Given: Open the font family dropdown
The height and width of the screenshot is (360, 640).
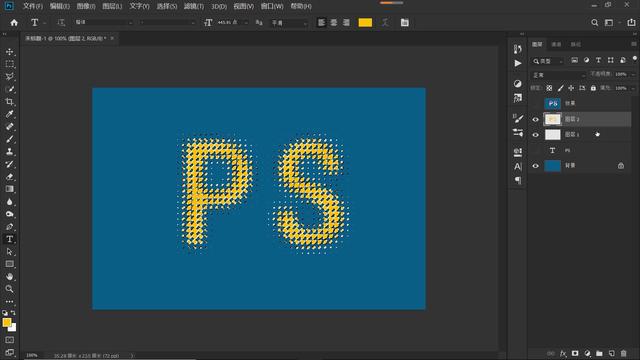Looking at the screenshot, I should (104, 22).
